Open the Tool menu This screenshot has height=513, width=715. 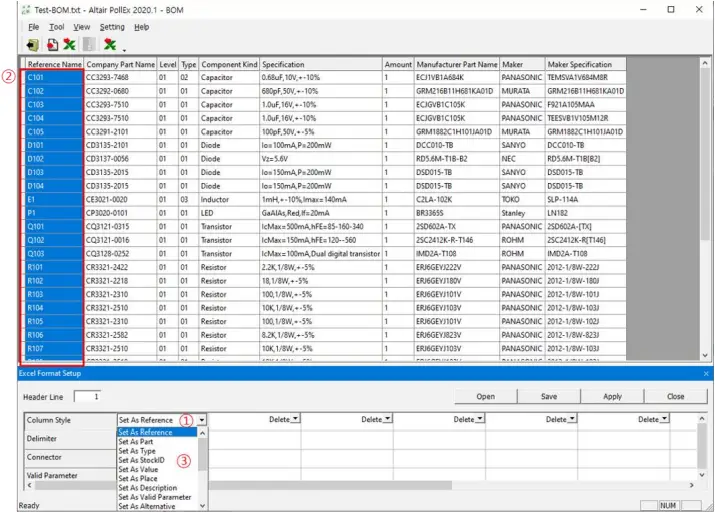57,27
